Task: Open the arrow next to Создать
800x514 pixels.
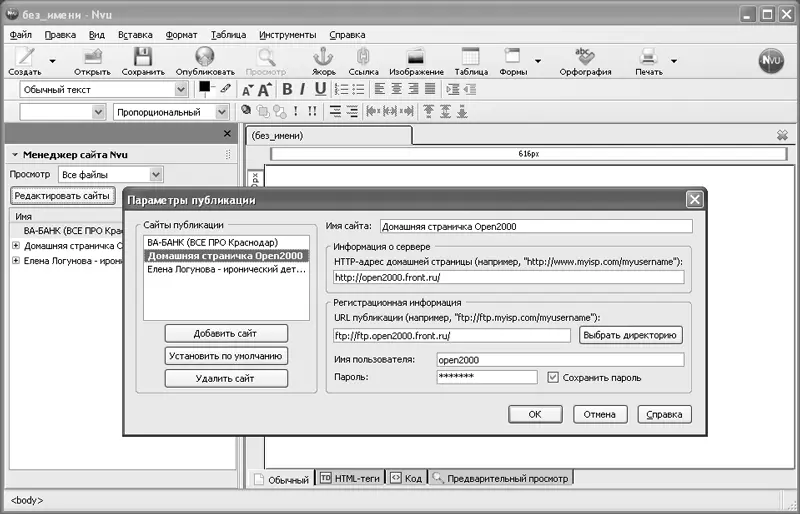Action: 52,61
